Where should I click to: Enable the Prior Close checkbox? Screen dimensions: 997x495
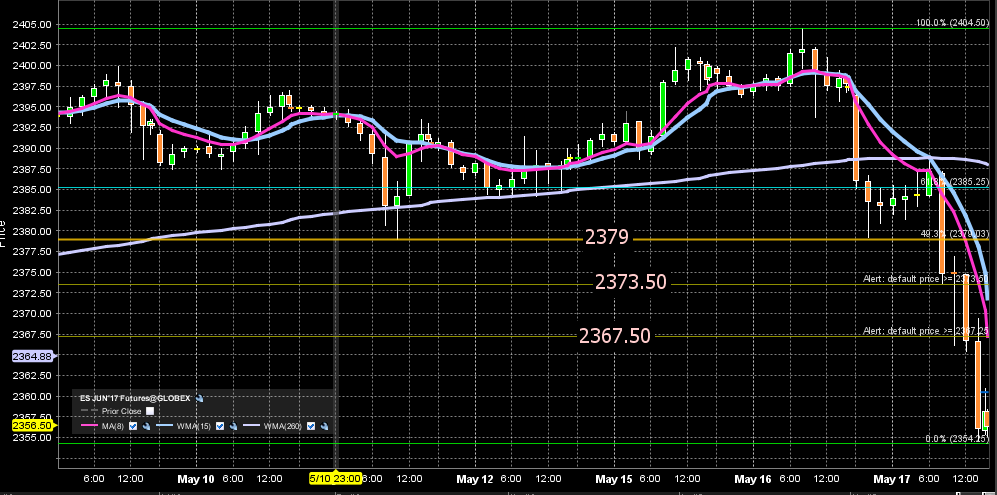(x=150, y=411)
